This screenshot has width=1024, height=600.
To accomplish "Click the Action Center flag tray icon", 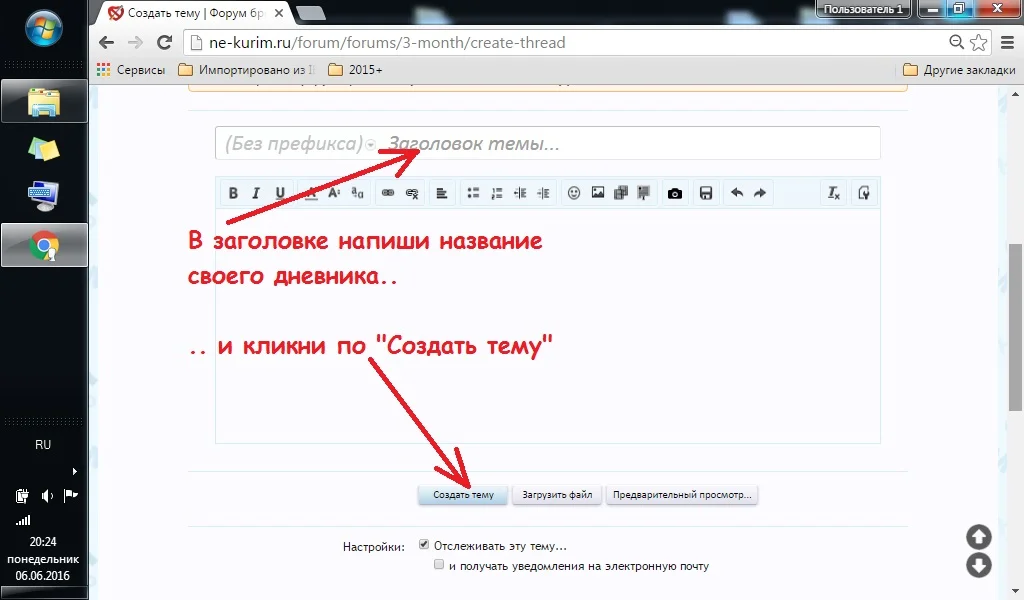I will 71,496.
